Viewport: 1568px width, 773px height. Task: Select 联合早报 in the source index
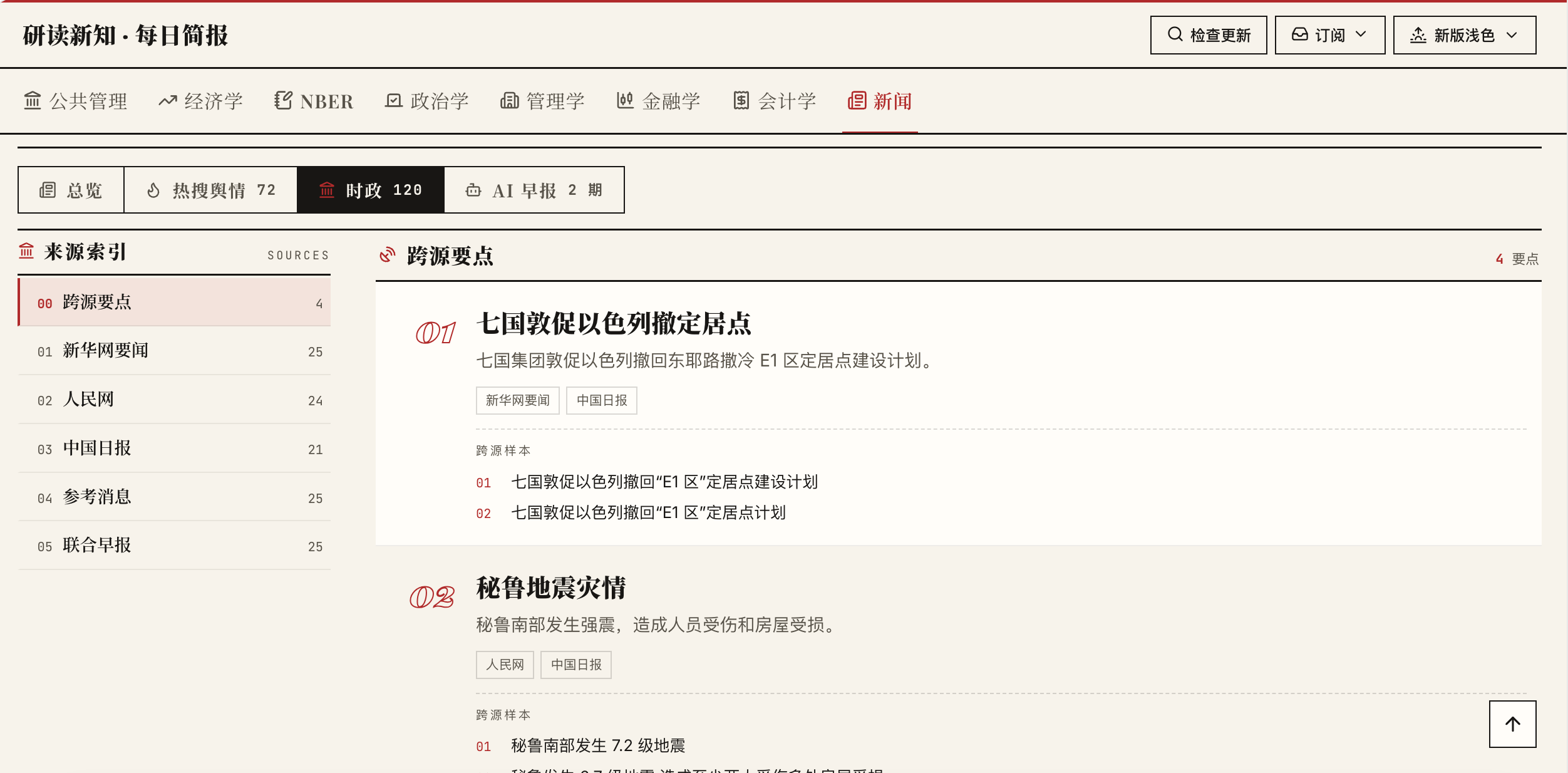pos(175,546)
